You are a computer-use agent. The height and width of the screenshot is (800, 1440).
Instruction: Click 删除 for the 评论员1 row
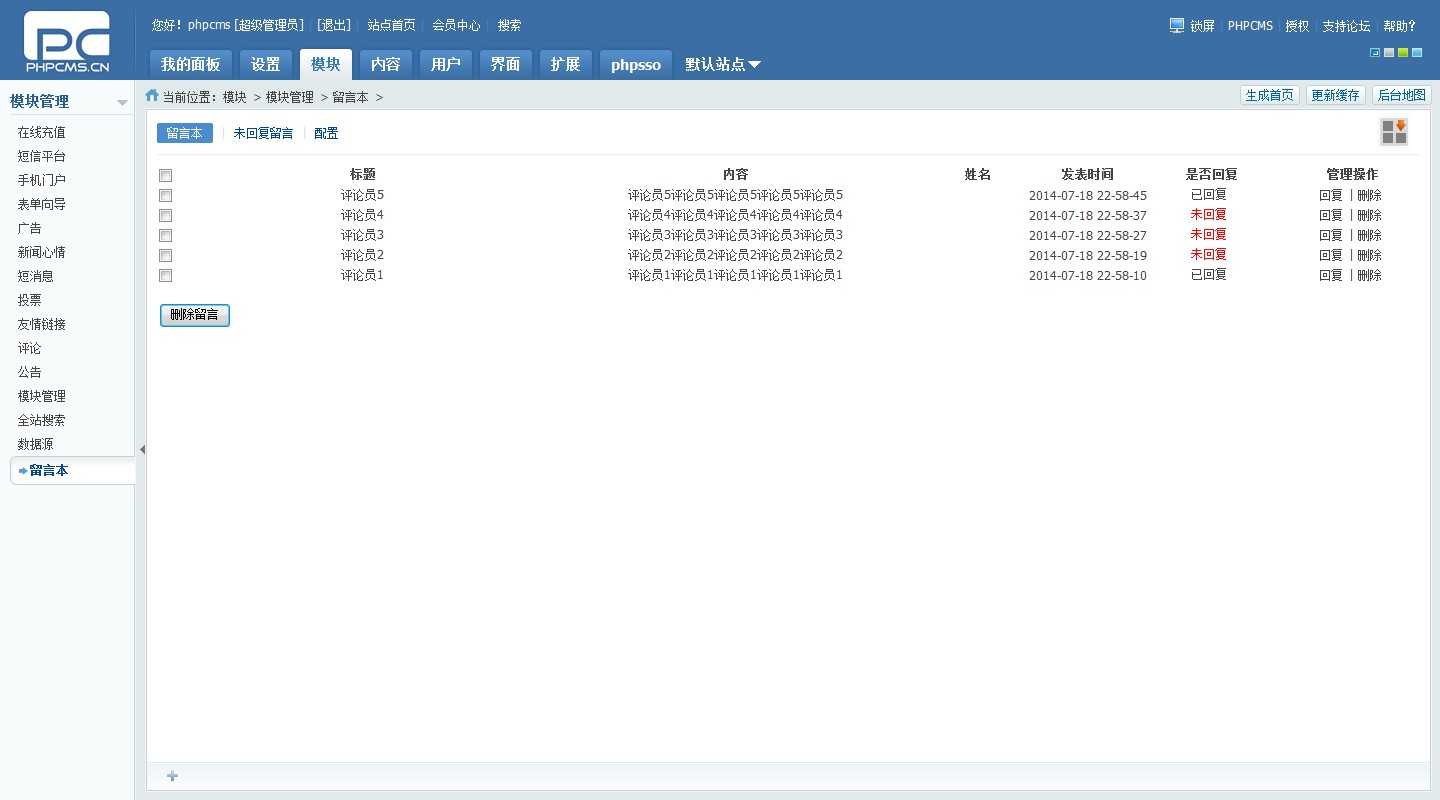click(1369, 275)
